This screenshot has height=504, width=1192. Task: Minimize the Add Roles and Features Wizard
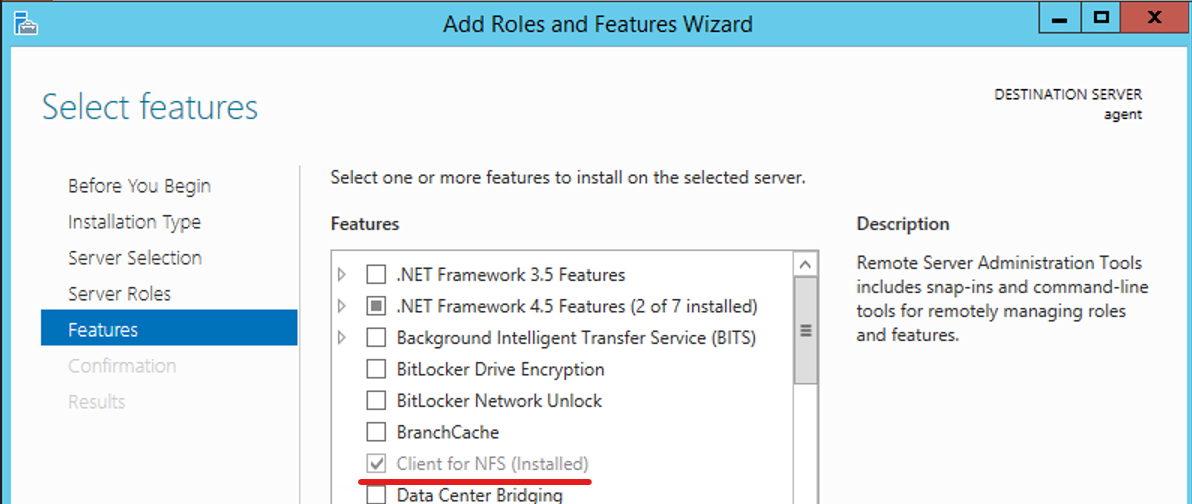1062,19
